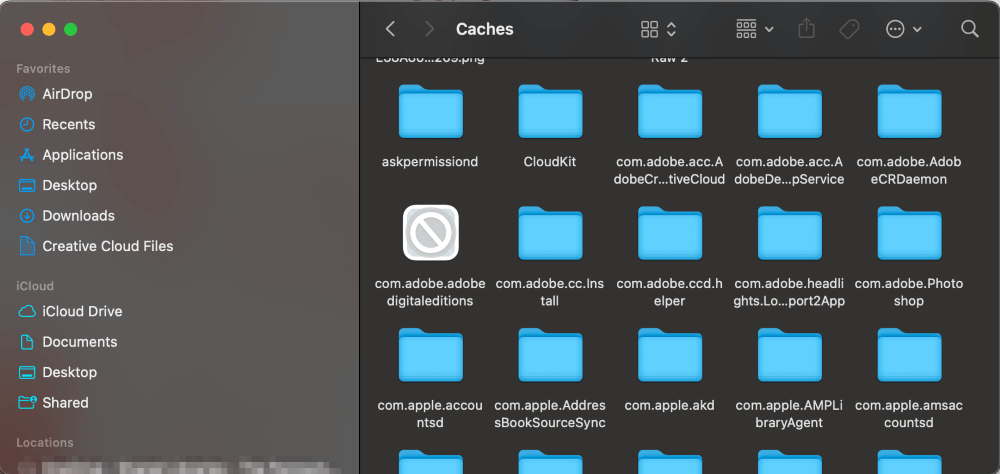Screen dimensions: 1000x474
Task: Click the iCloud Drive cloud icon
Action: tap(27, 311)
